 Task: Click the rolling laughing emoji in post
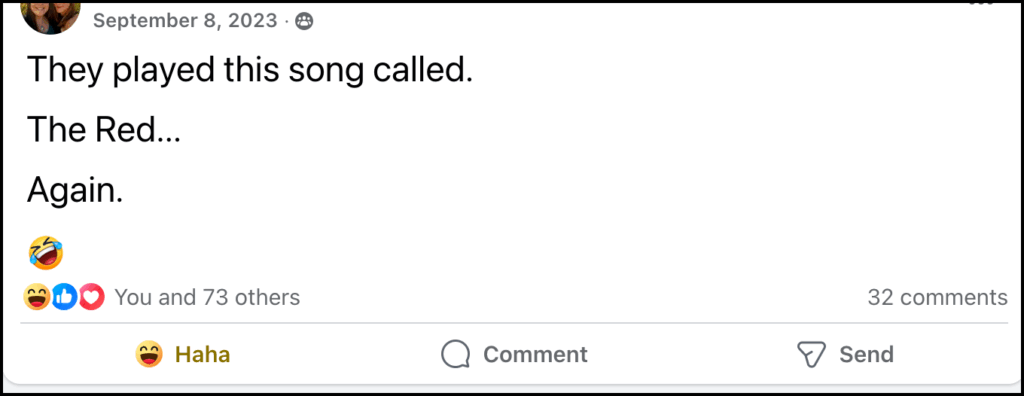click(46, 253)
